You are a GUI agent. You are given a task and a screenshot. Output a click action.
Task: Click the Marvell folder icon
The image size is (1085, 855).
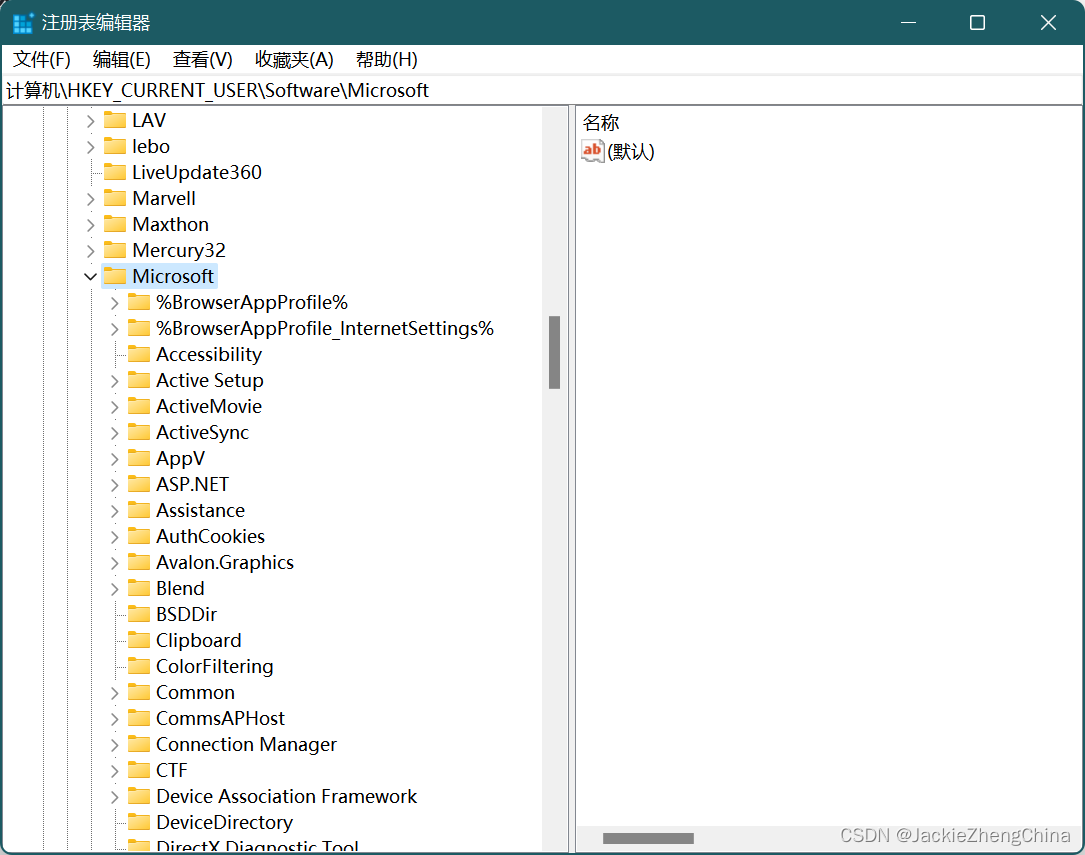[x=115, y=199]
